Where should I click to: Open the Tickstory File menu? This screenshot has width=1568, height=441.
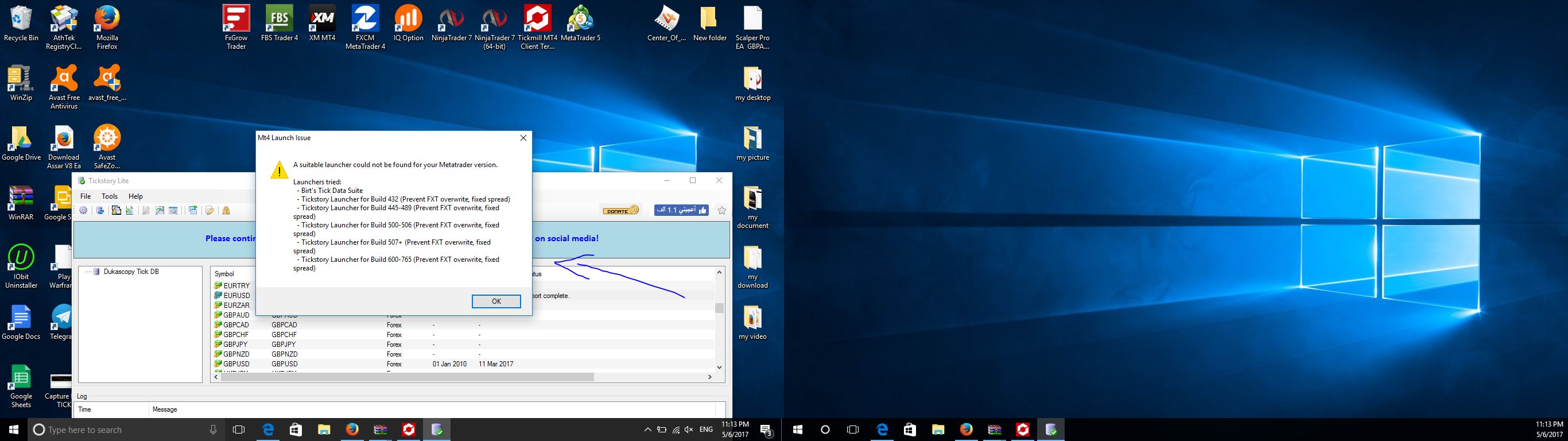point(86,196)
